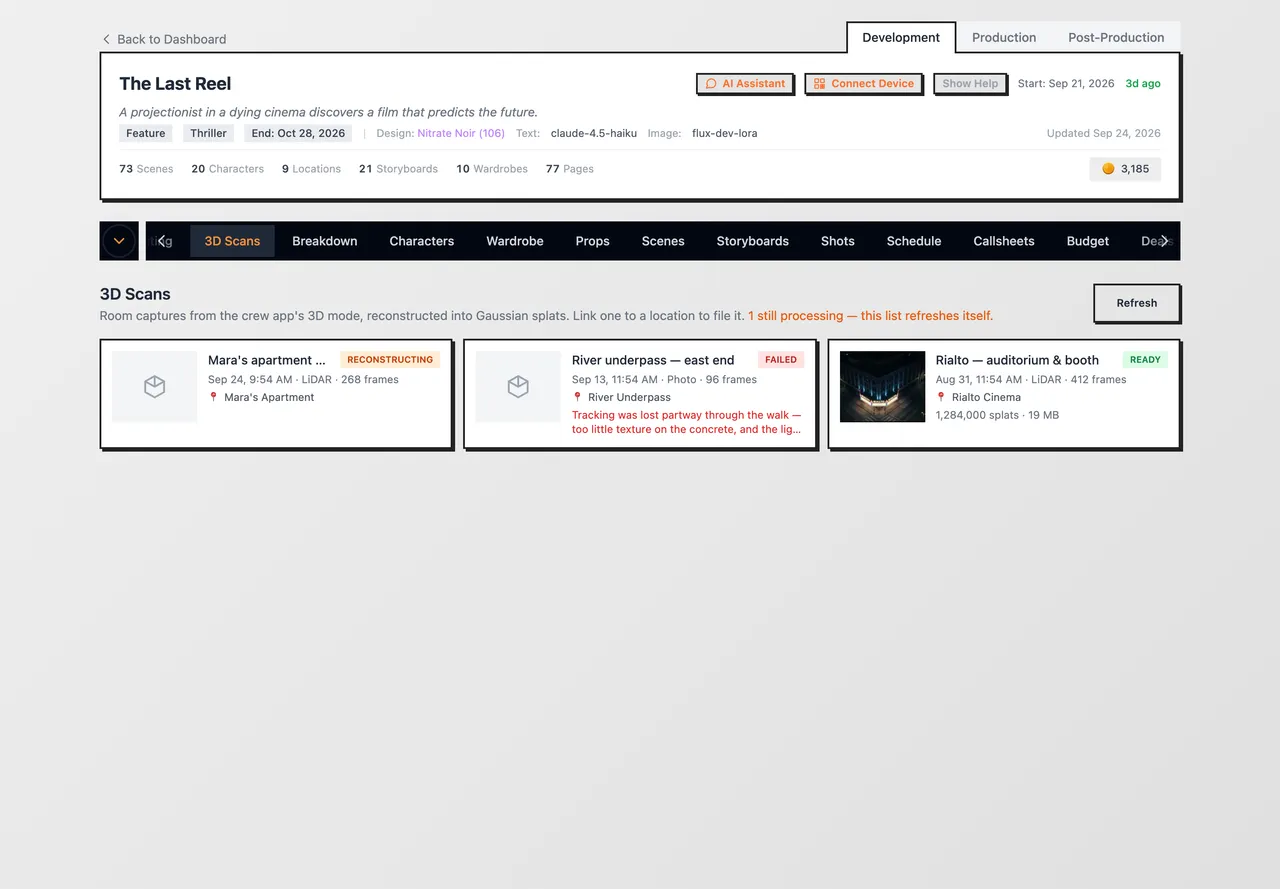Refresh the 3D scans list
1280x889 pixels.
pyautogui.click(x=1137, y=303)
